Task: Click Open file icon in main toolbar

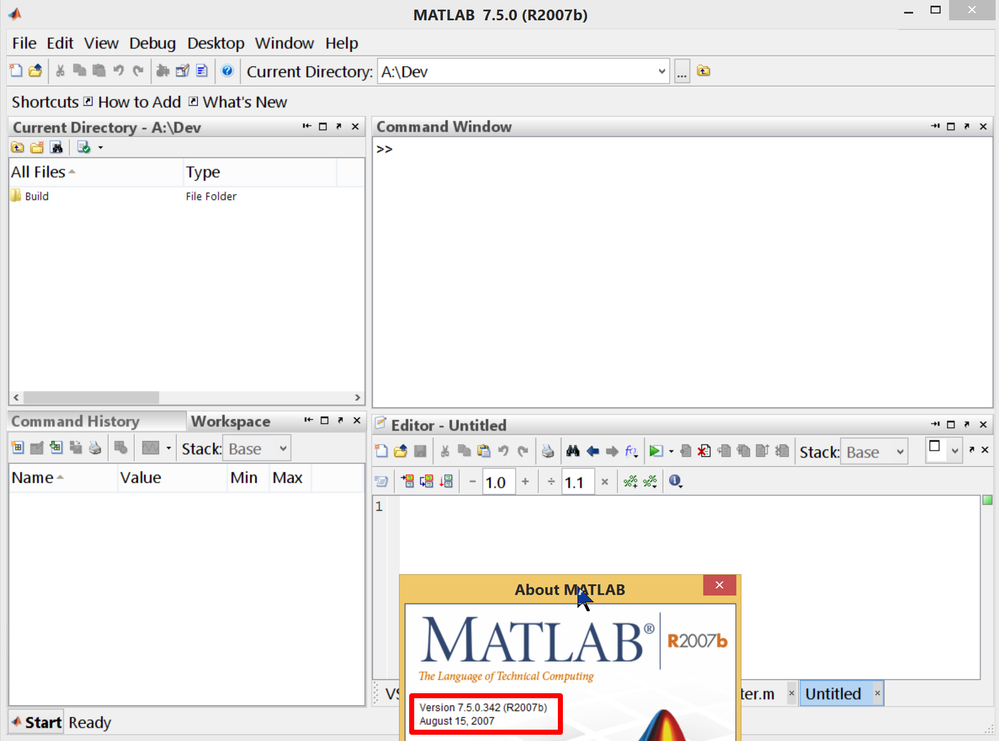Action: (x=36, y=71)
